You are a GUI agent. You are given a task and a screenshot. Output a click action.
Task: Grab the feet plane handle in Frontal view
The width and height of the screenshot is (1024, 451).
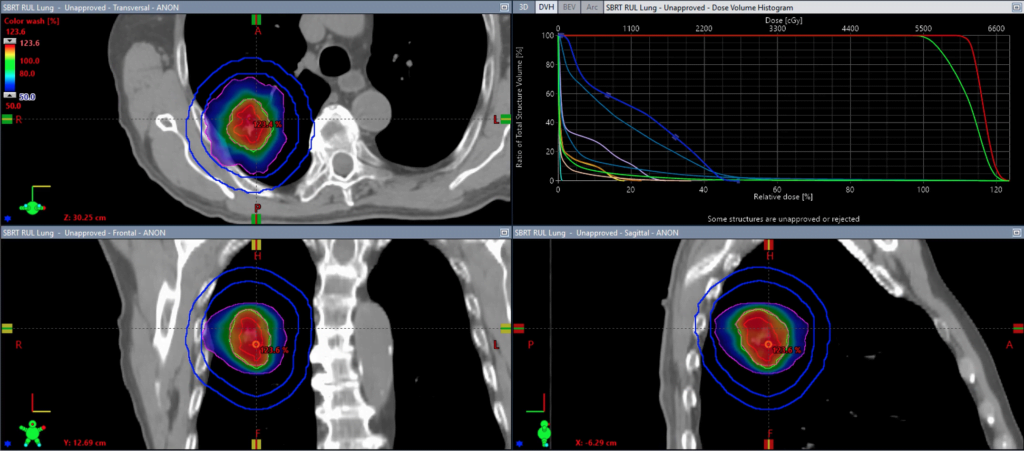pos(256,444)
